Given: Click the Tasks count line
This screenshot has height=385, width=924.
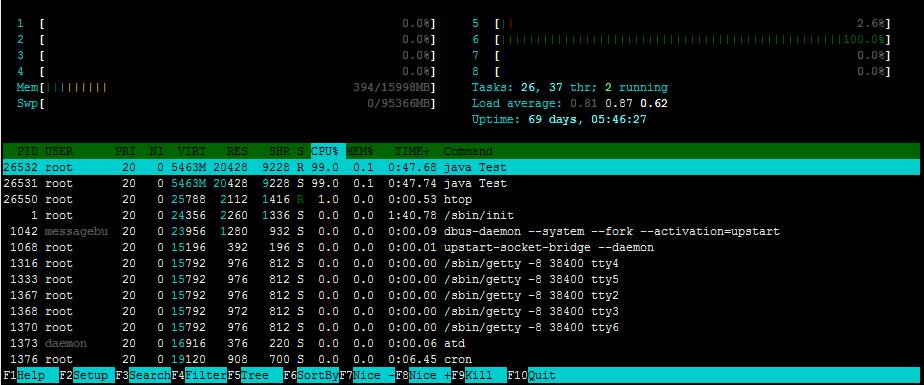Looking at the screenshot, I should point(570,88).
